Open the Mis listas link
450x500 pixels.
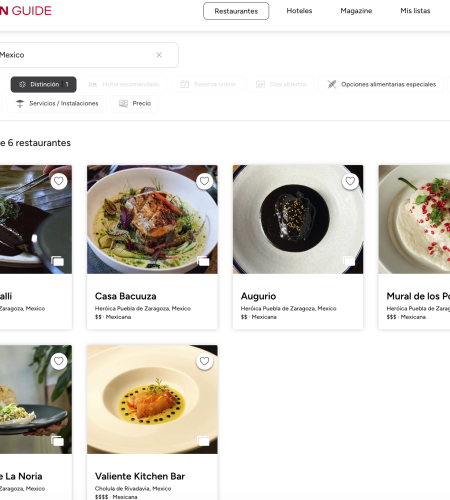click(415, 11)
